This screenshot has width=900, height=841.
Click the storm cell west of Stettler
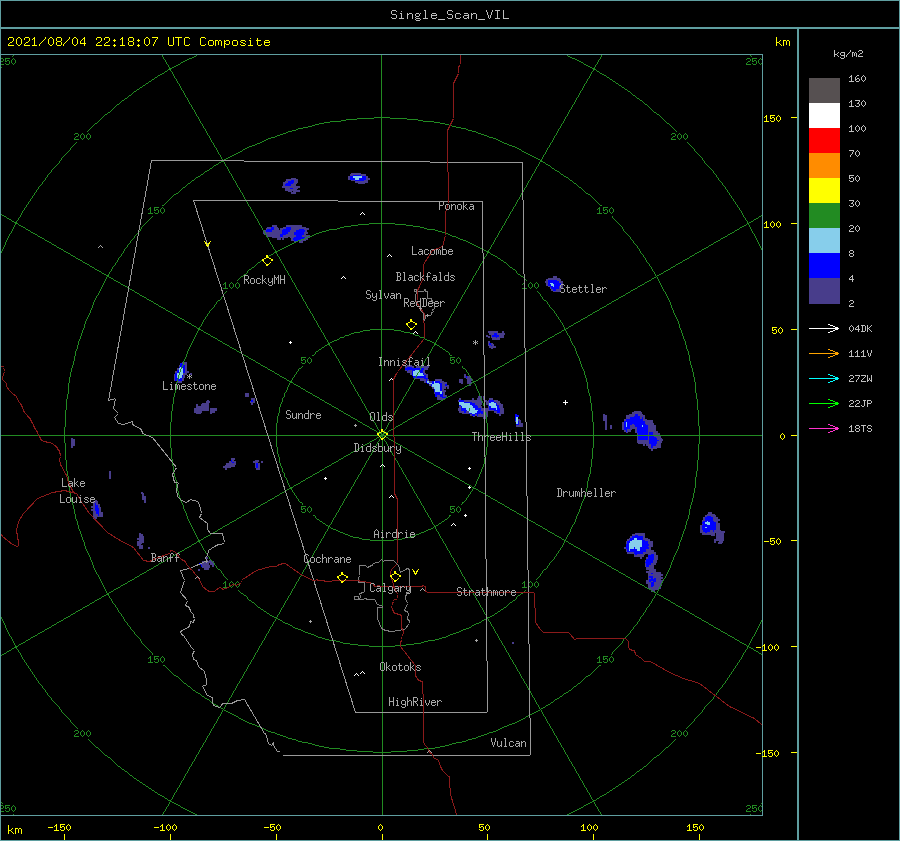click(x=553, y=284)
